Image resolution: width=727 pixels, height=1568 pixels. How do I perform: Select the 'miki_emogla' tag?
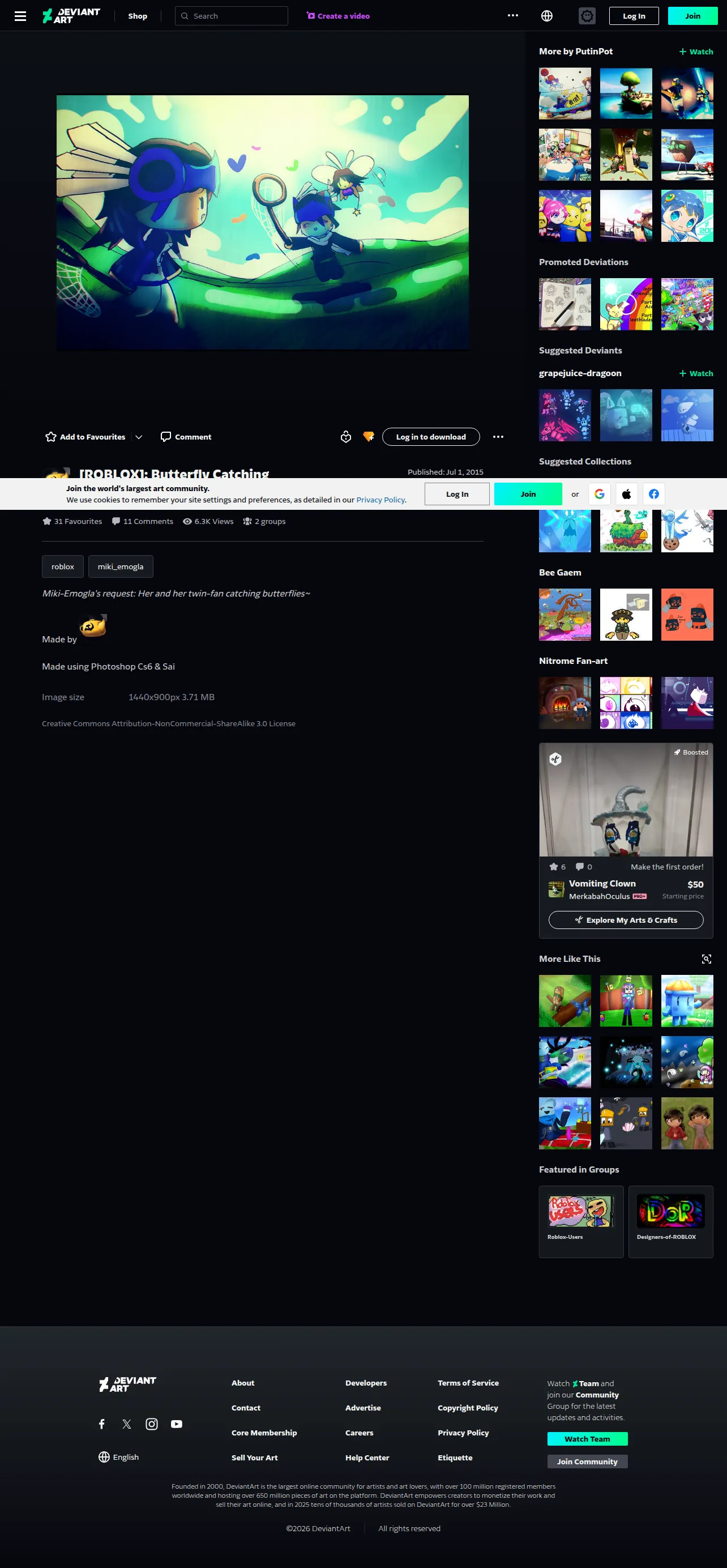[121, 566]
